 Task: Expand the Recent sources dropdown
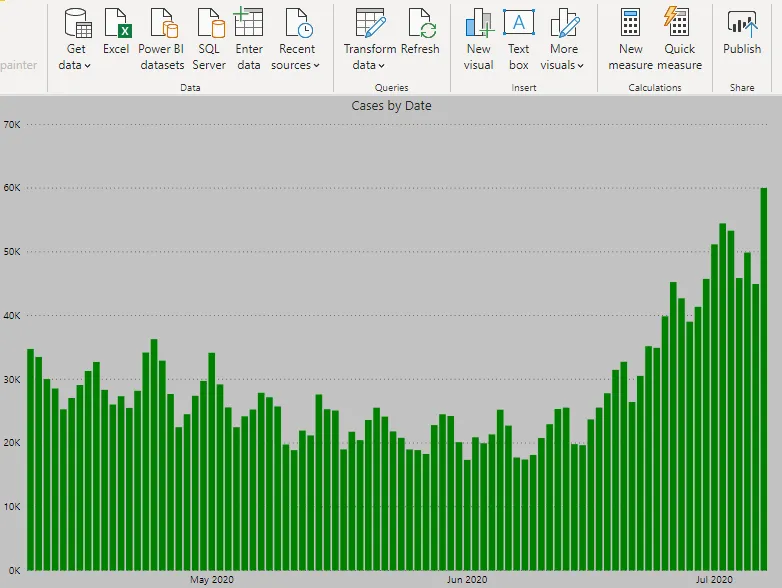pyautogui.click(x=316, y=66)
